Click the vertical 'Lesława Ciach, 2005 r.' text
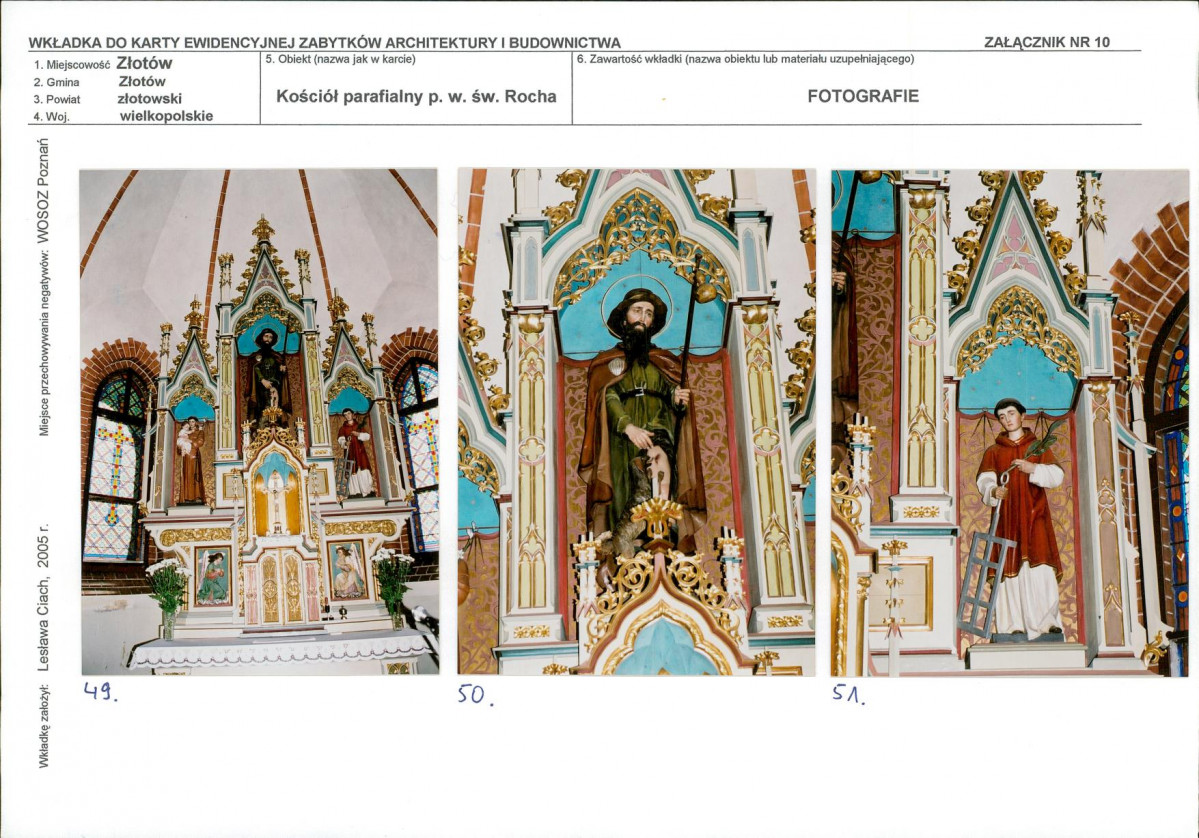The image size is (1199, 838). [43, 598]
